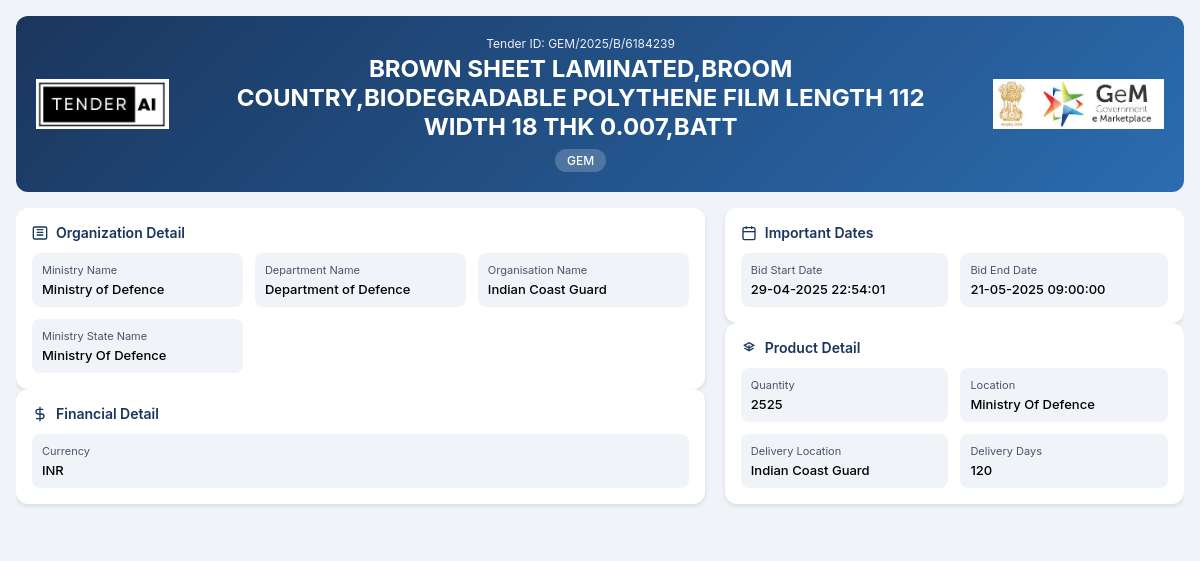Screen dimensions: 1200x561
Task: Click the GEM badge under the title
Action: (x=580, y=160)
